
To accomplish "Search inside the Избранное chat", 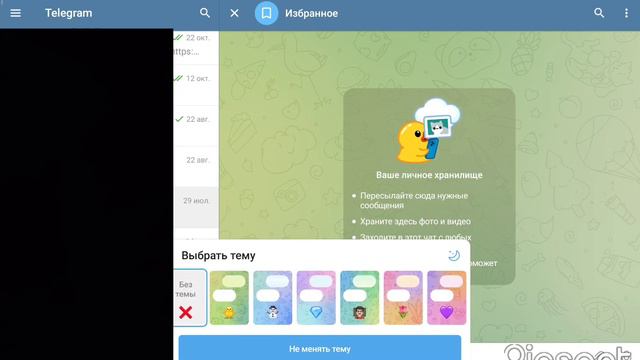I will pyautogui.click(x=599, y=13).
